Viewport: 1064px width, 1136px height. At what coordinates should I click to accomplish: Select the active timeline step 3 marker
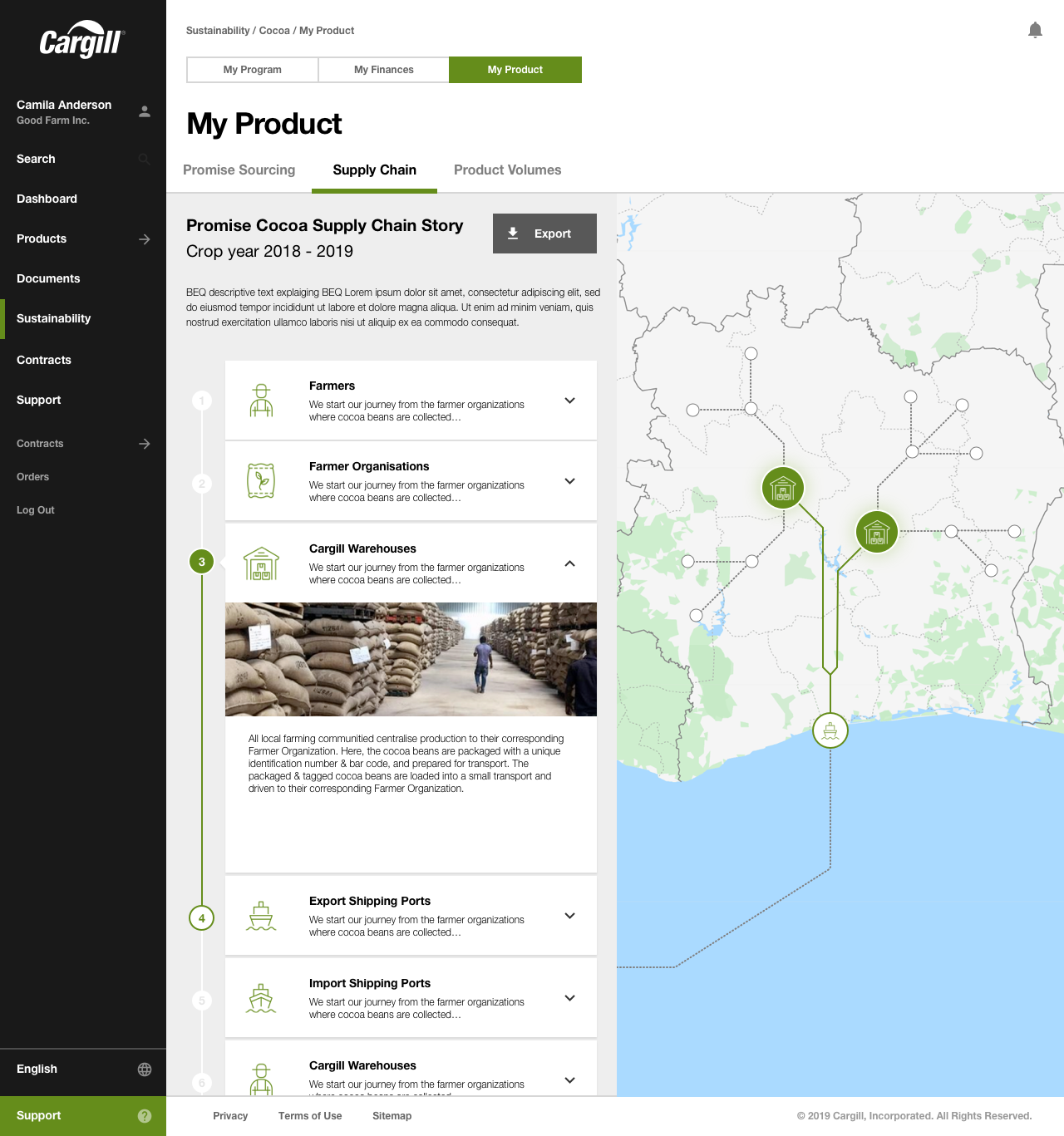[202, 562]
